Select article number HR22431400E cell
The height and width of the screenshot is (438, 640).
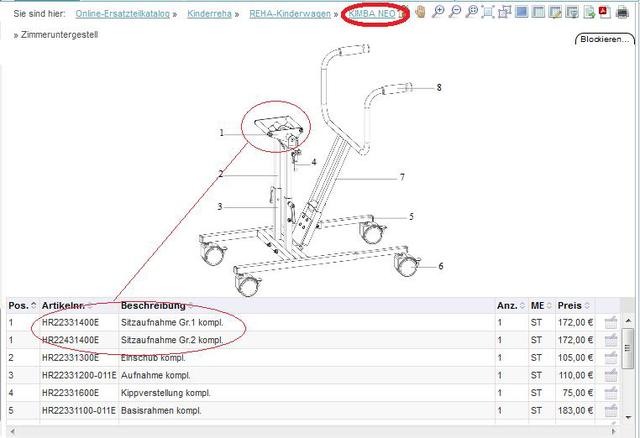(x=70, y=340)
